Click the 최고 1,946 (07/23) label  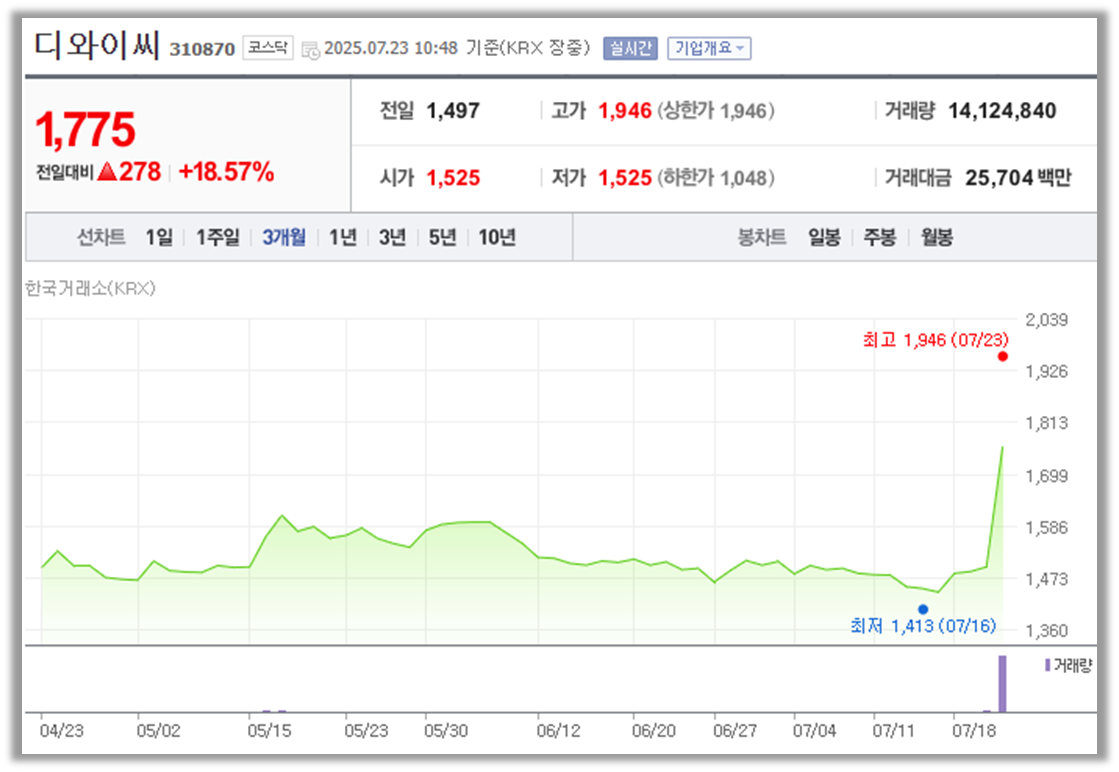click(x=935, y=340)
